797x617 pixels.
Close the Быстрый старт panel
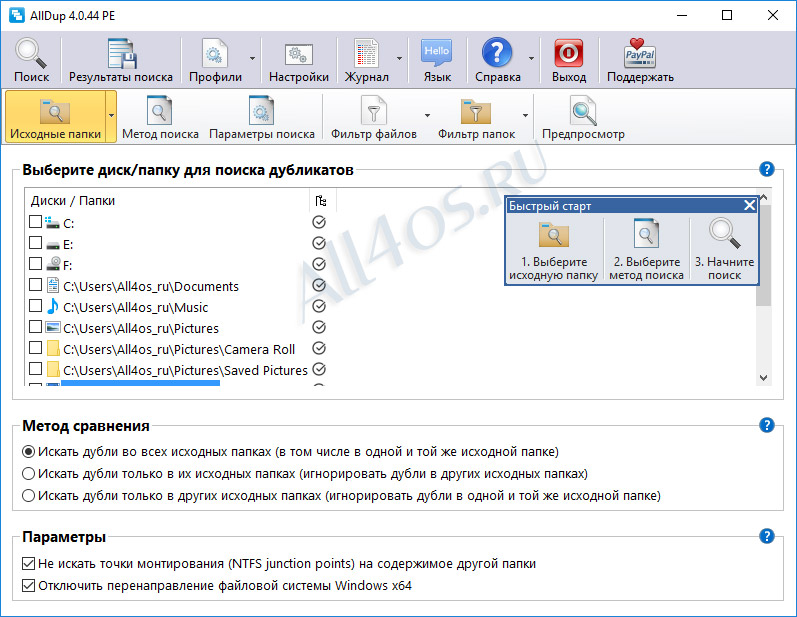(750, 205)
